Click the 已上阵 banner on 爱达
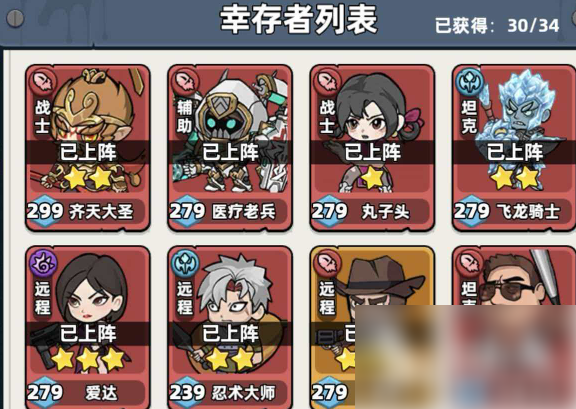This screenshot has height=409, width=576. click(88, 333)
